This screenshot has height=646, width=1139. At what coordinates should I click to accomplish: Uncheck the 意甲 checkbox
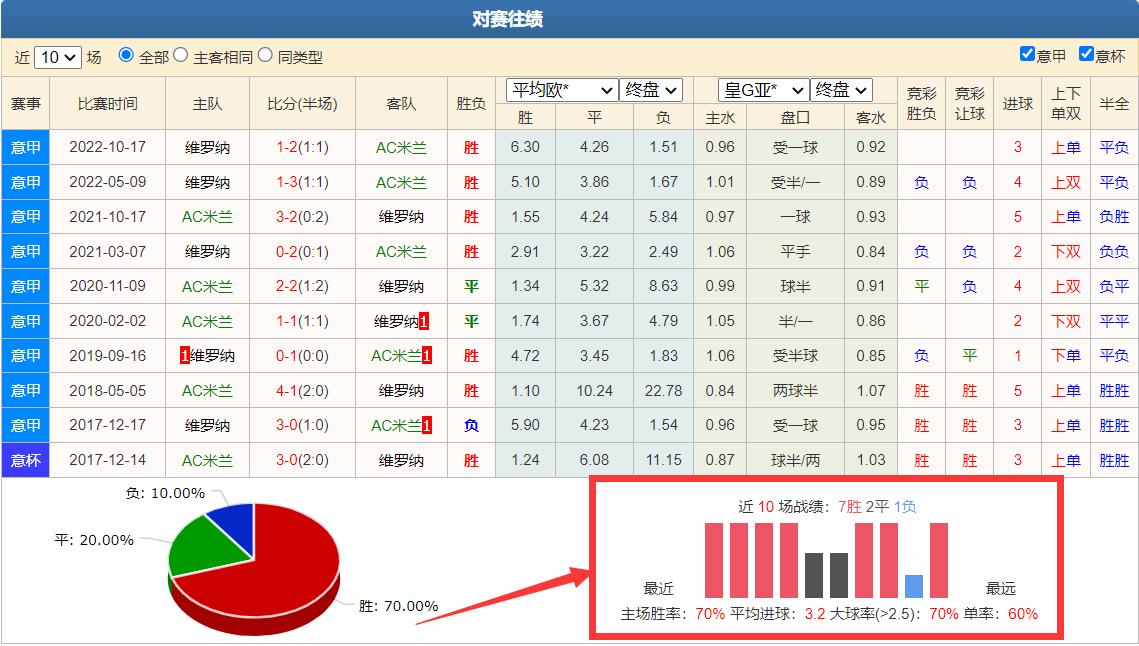point(1028,53)
